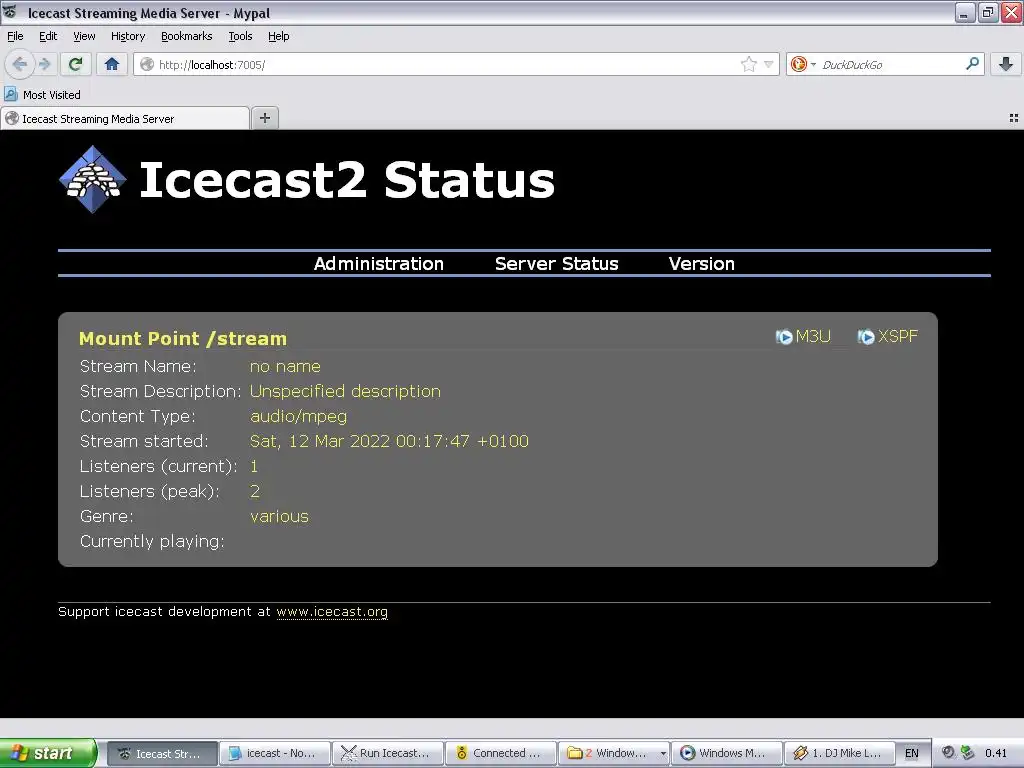Open the browser home page icon
Image resolution: width=1024 pixels, height=768 pixels.
[112, 64]
